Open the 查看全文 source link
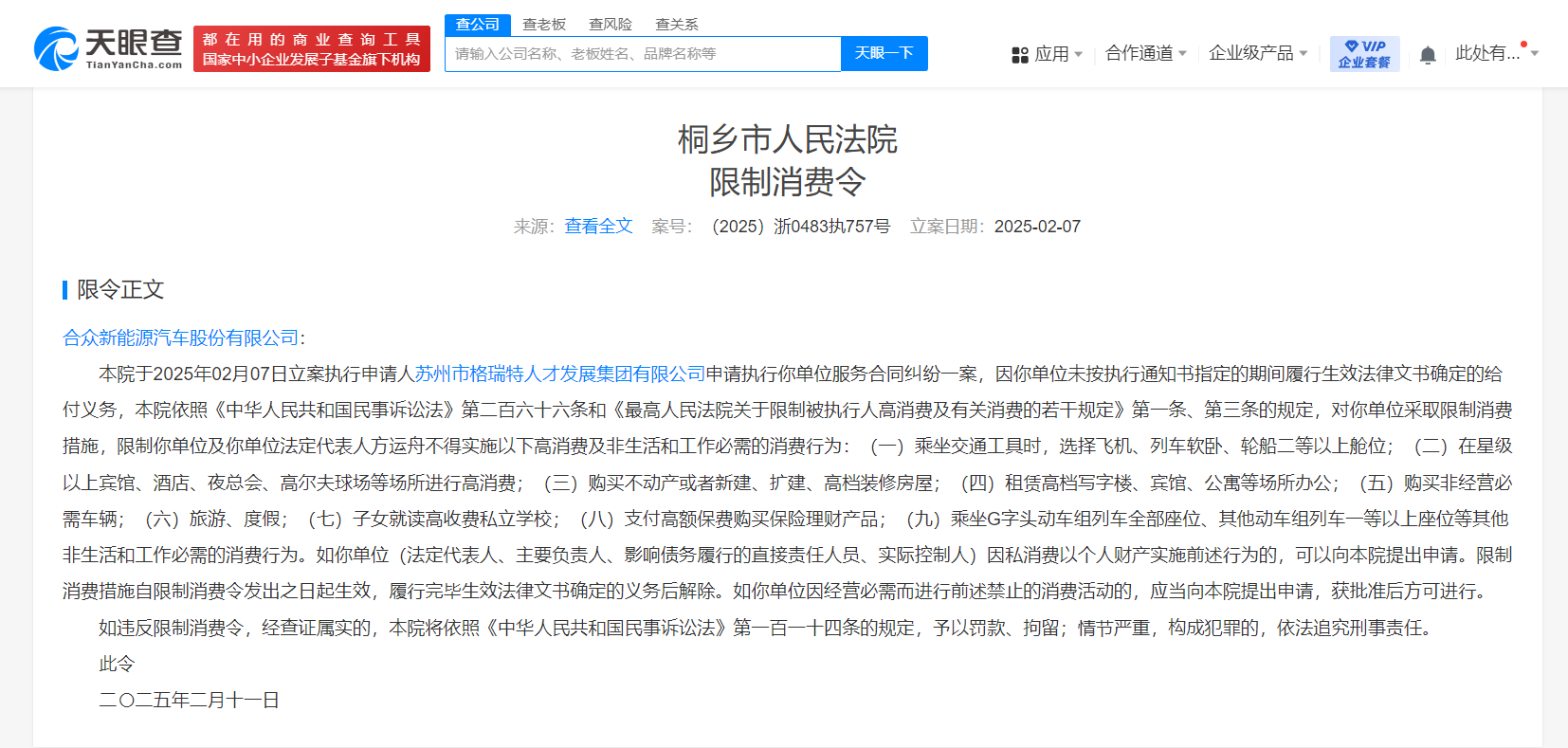The width and height of the screenshot is (1568, 748). pos(598,227)
